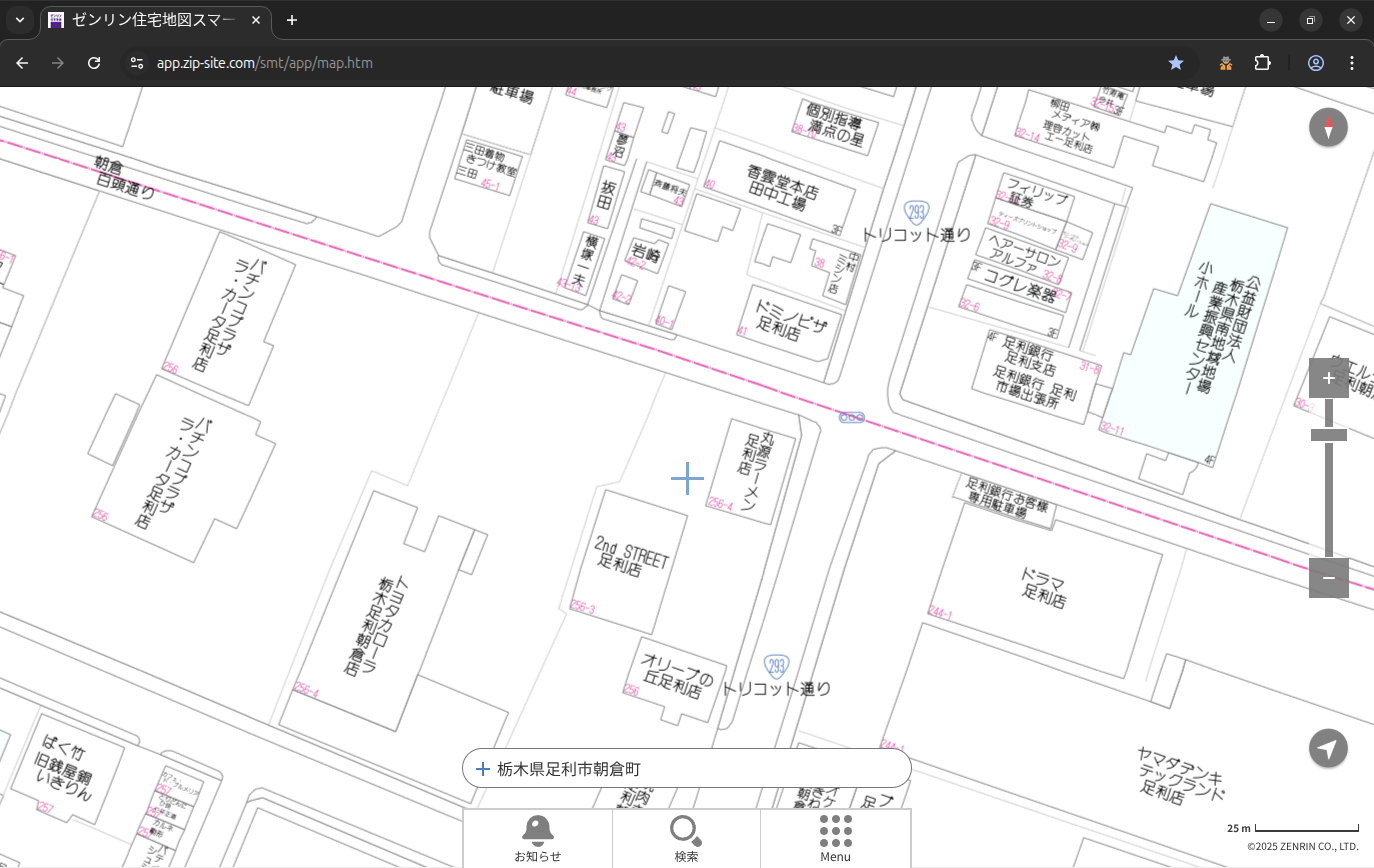Reload the current page
Image resolution: width=1374 pixels, height=868 pixels.
tap(94, 63)
